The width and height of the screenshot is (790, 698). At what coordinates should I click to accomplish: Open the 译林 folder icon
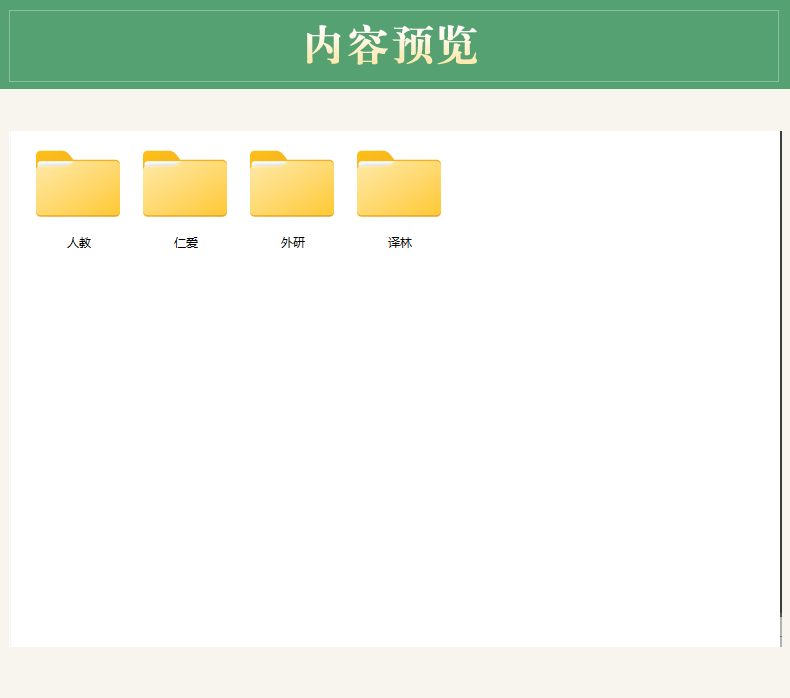399,184
